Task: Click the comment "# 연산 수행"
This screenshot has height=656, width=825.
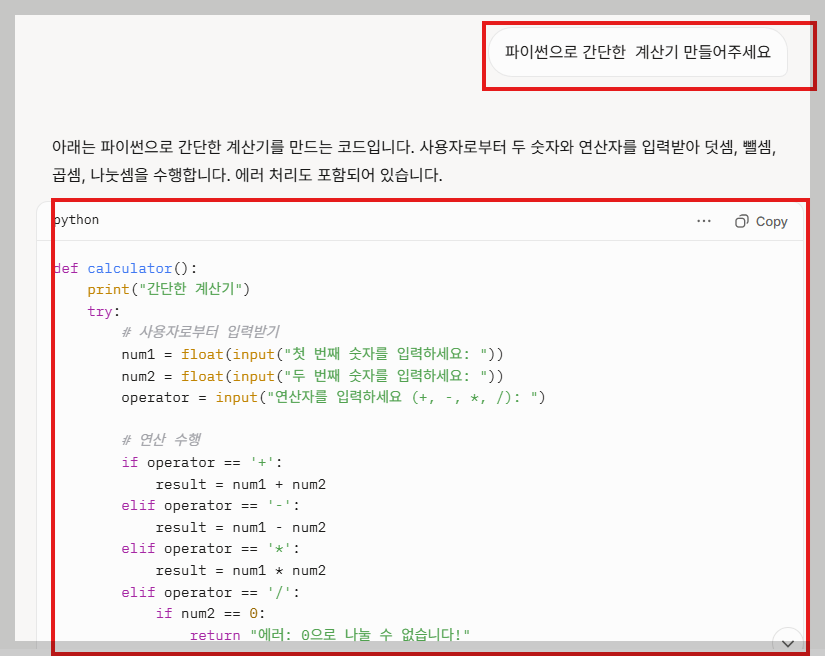Action: pyautogui.click(x=165, y=440)
